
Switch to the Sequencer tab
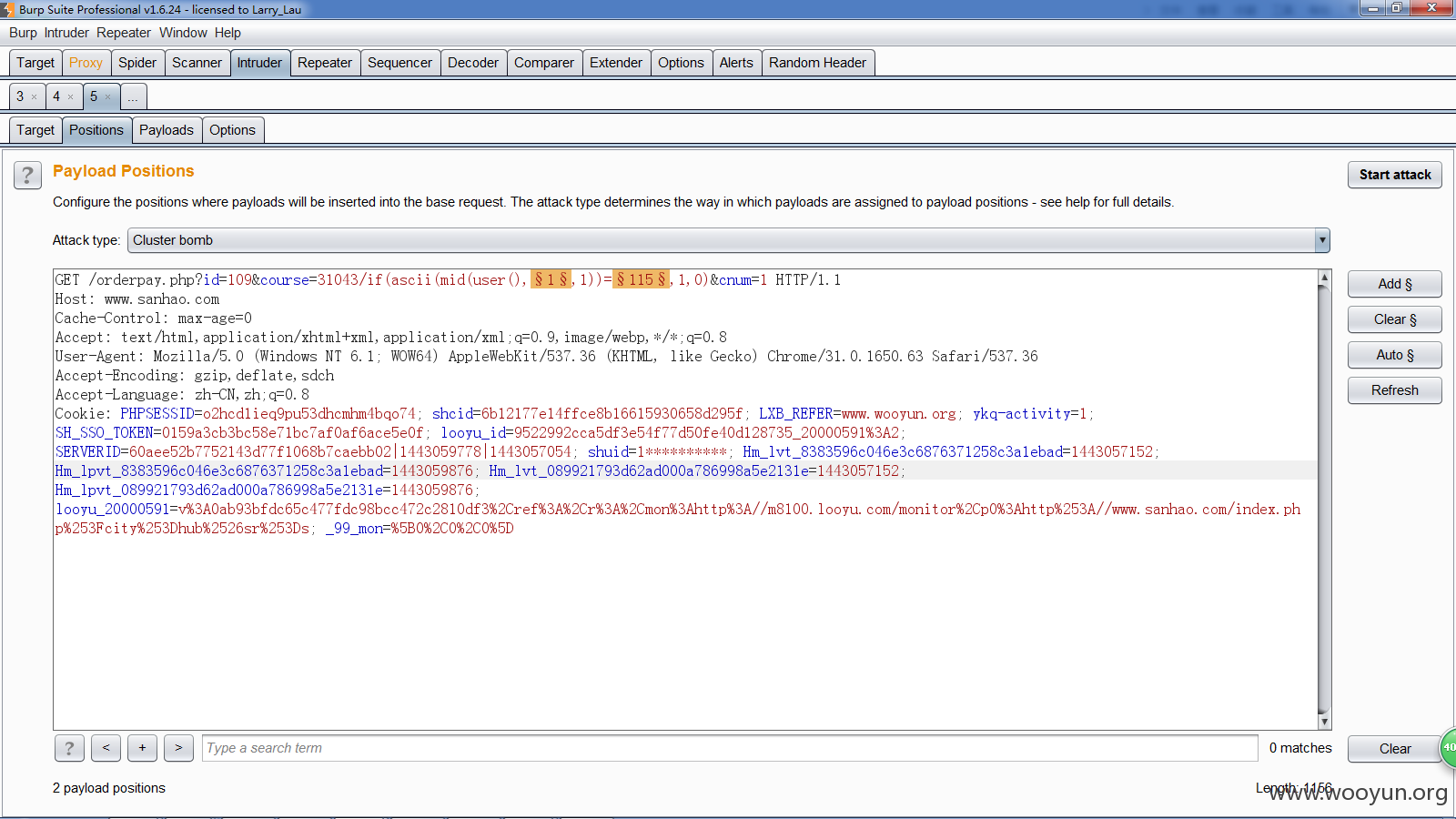[x=399, y=63]
